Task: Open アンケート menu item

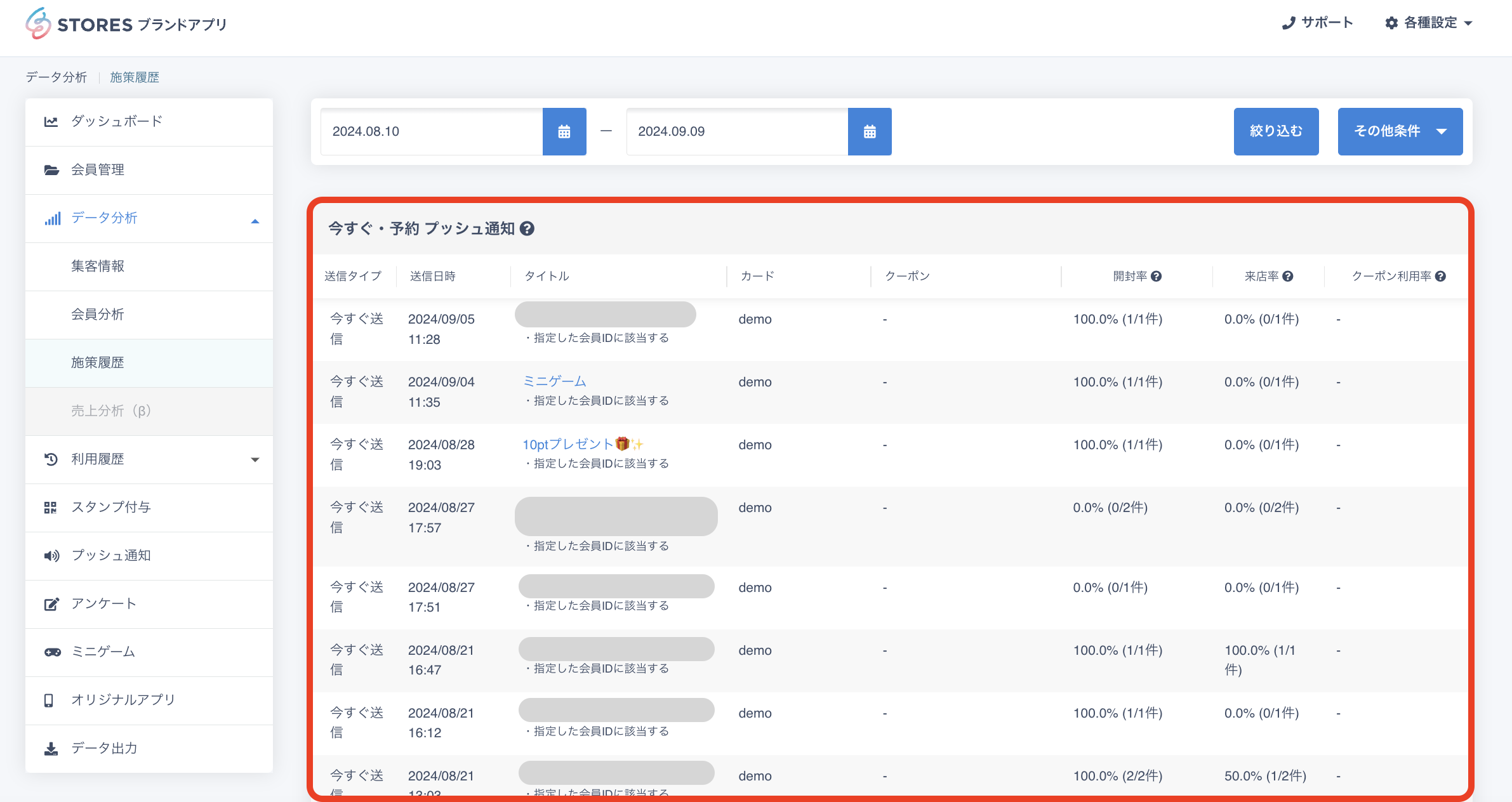Action: [149, 604]
